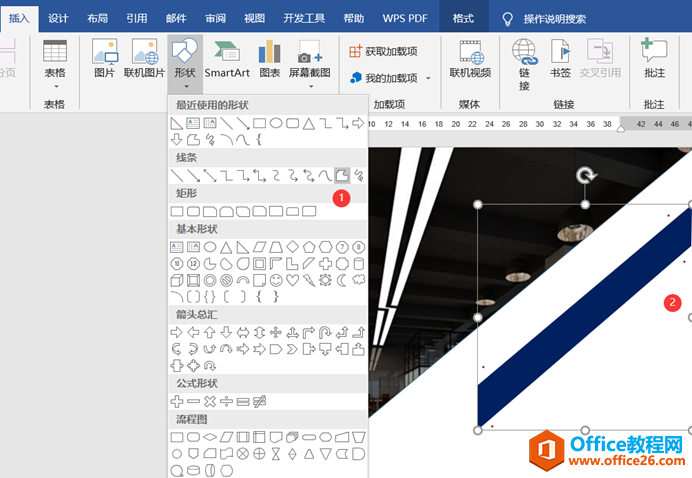Open the 表格 table insert button

pyautogui.click(x=55, y=64)
